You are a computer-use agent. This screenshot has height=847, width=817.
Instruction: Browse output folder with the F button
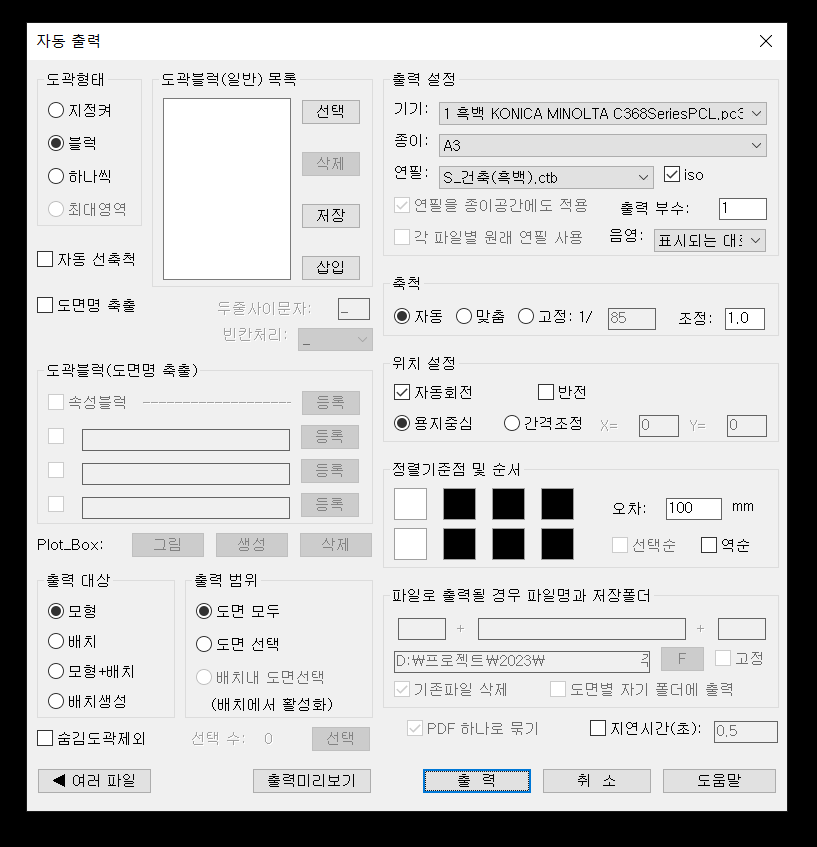(x=683, y=658)
